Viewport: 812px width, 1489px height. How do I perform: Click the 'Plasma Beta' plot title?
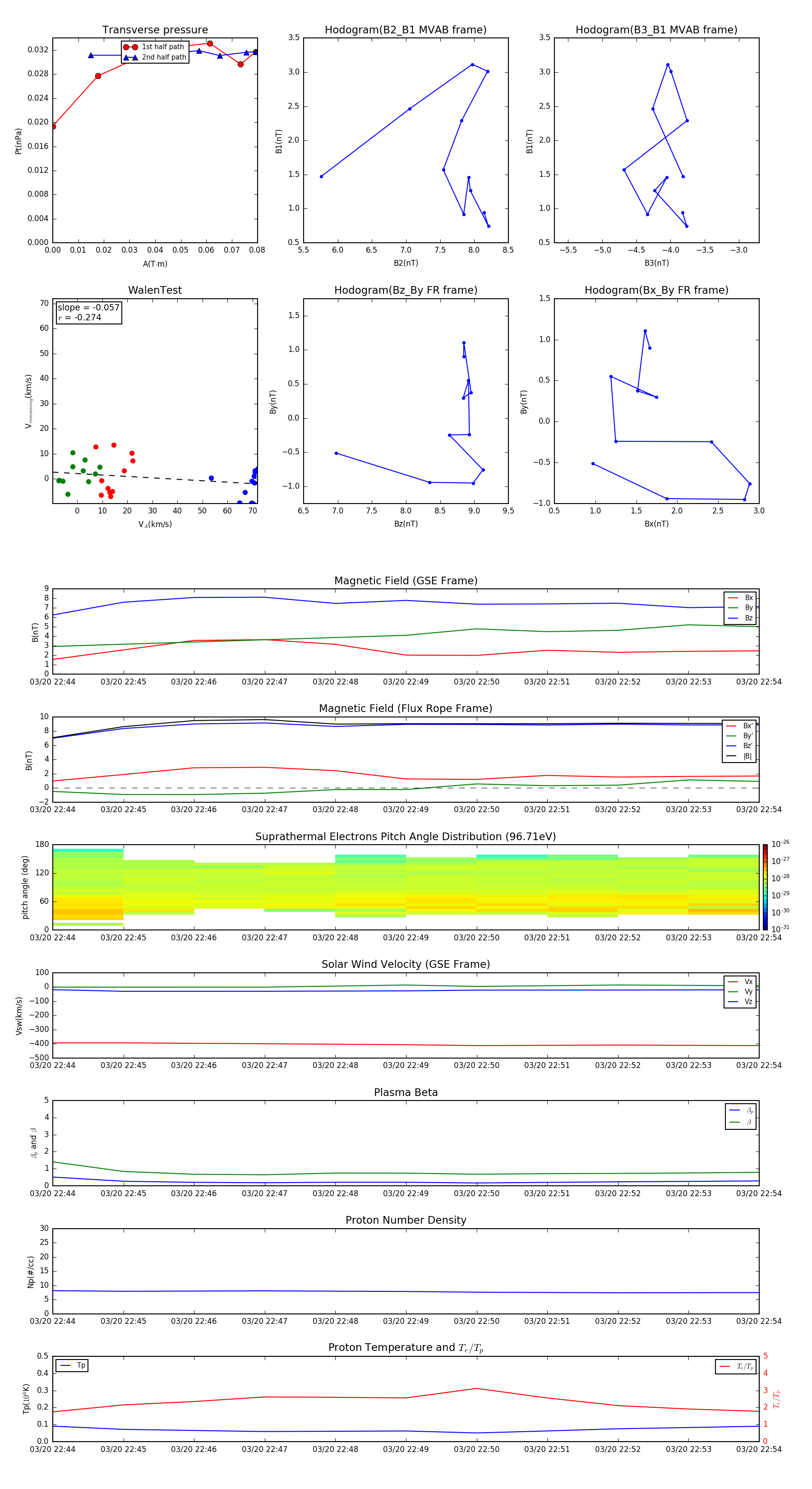406,1093
